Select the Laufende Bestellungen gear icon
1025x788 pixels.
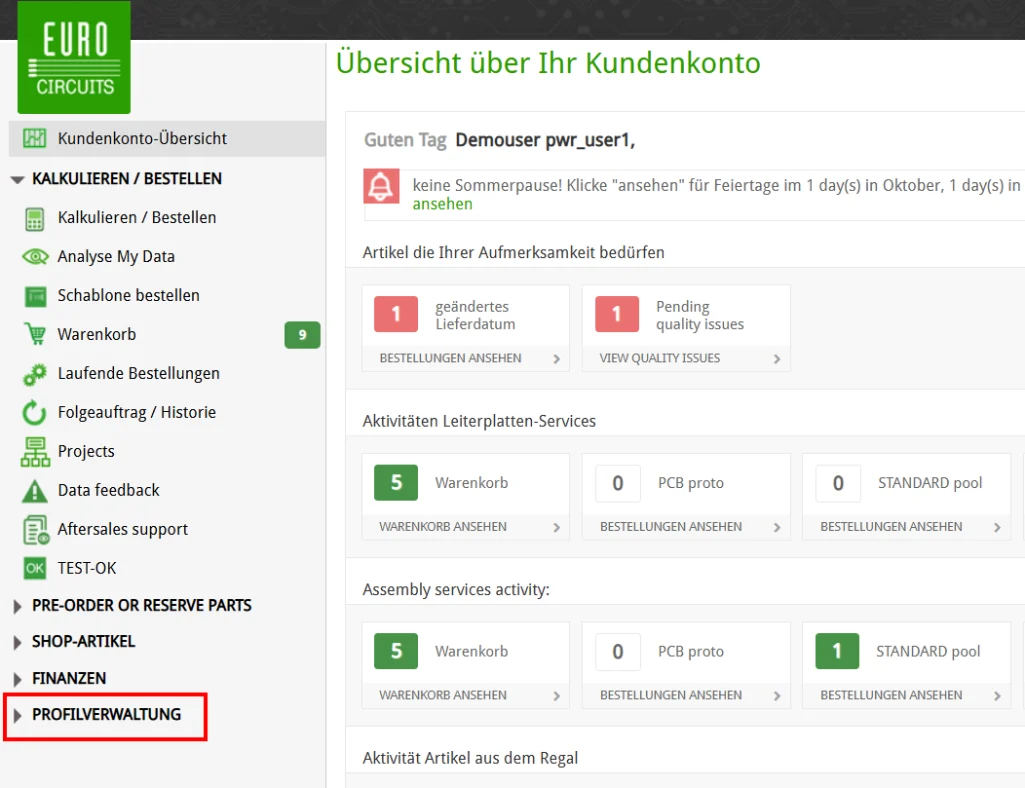tap(33, 373)
